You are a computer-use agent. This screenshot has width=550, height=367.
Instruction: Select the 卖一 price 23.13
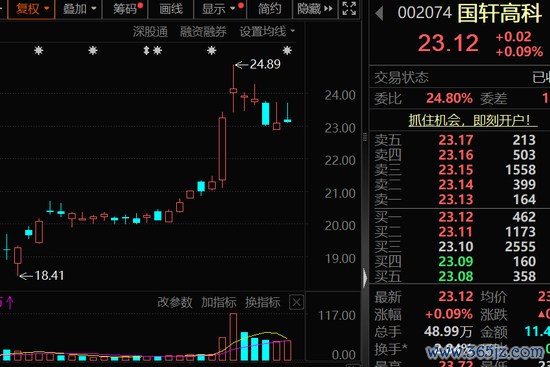[456, 200]
